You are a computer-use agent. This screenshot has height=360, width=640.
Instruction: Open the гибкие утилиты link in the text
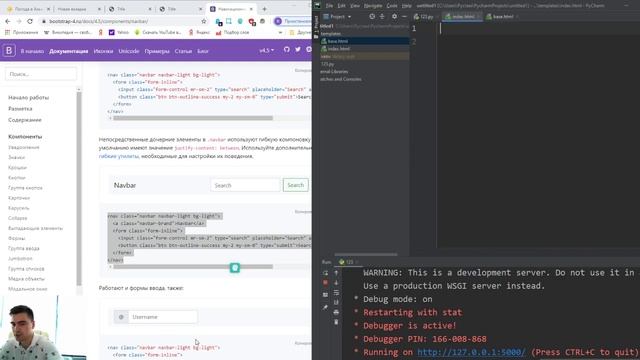tap(119, 156)
